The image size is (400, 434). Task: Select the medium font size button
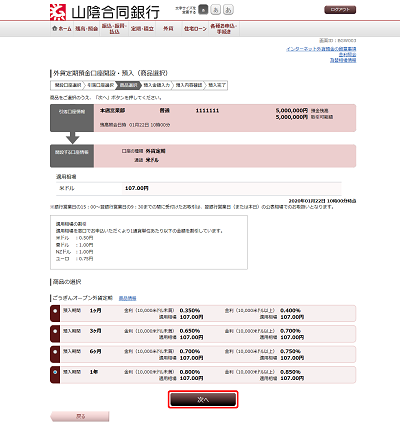pyautogui.click(x=216, y=10)
